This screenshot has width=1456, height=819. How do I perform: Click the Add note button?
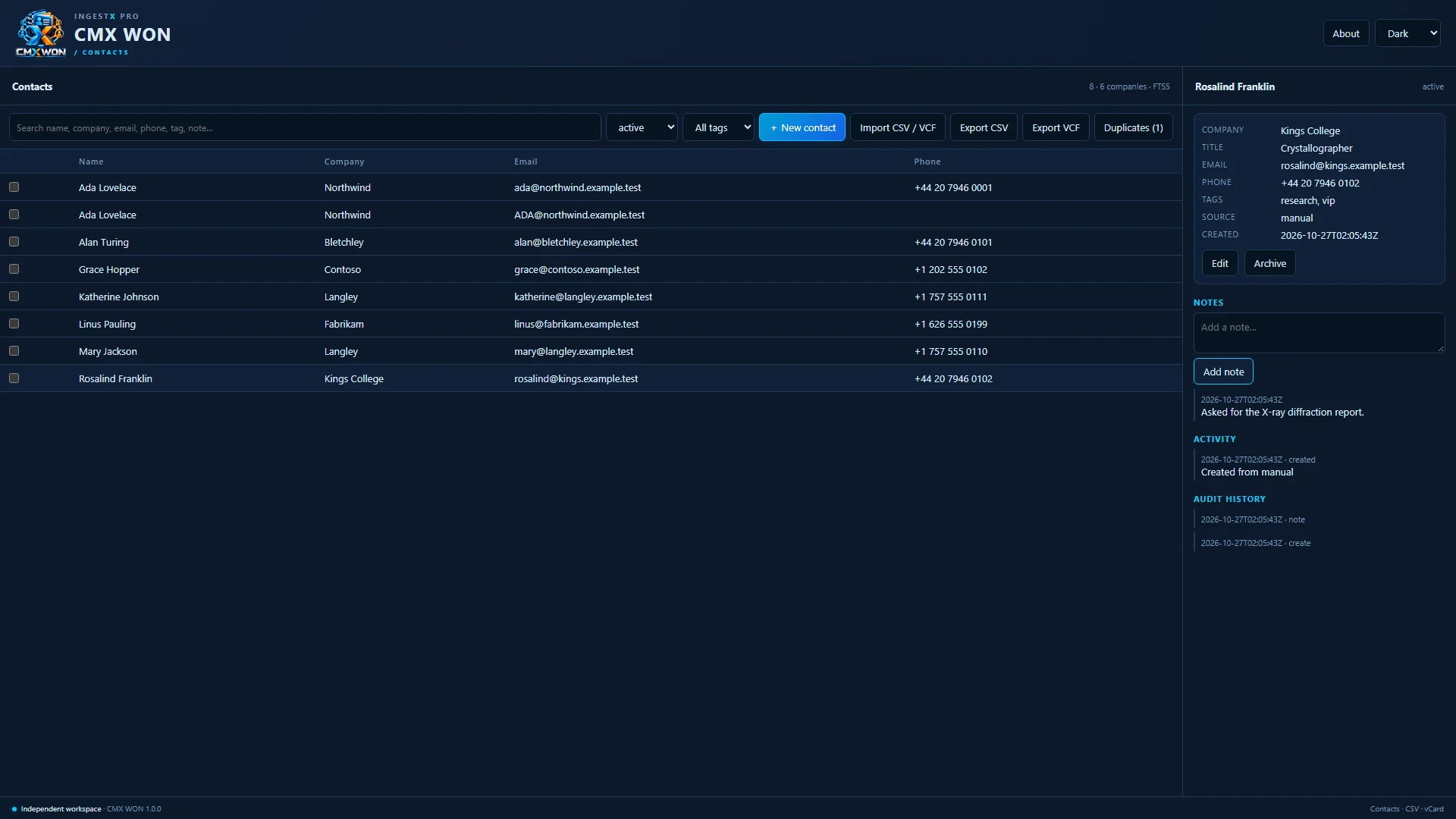[x=1223, y=372]
